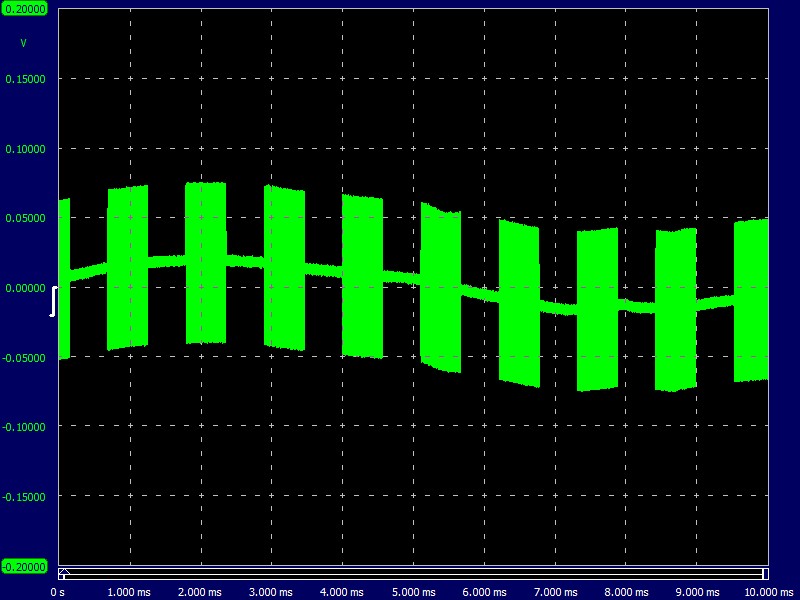The image size is (800, 600).
Task: Click the trigger arrow marker on time ruler
Action: 64,571
